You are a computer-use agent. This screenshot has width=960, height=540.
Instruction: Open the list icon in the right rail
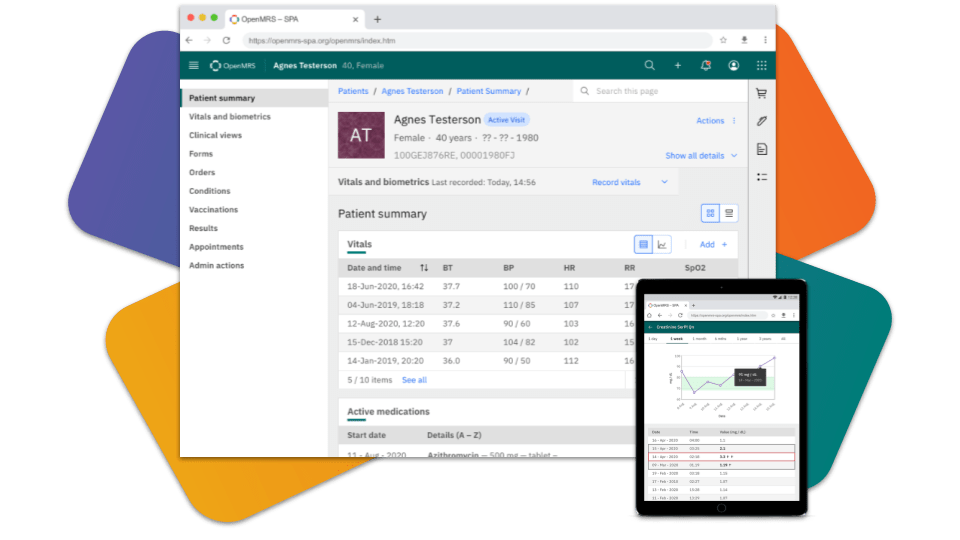click(762, 177)
